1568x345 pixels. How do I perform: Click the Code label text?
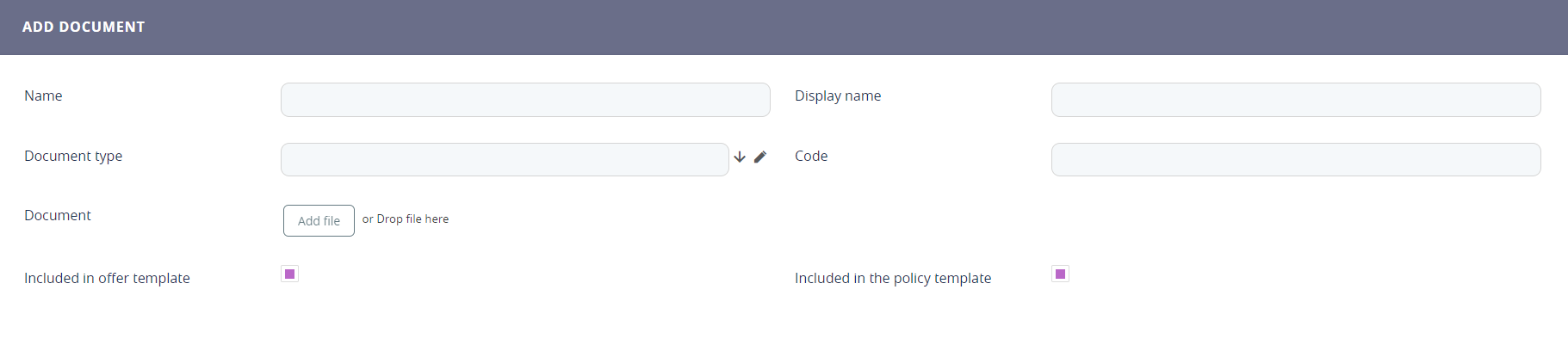[811, 157]
